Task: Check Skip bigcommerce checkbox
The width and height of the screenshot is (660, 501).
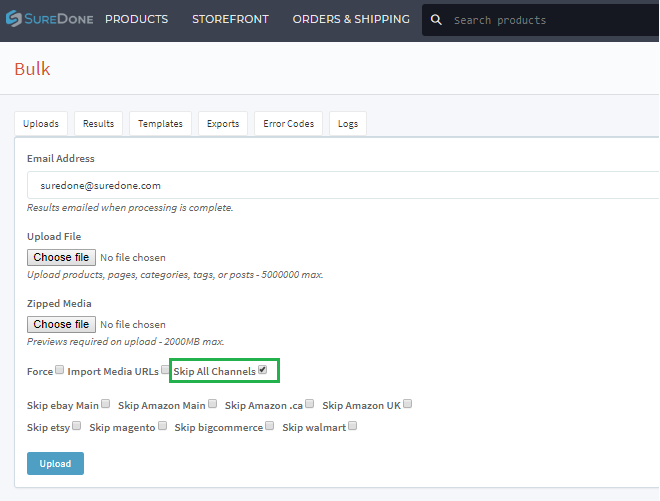Action: pyautogui.click(x=270, y=426)
